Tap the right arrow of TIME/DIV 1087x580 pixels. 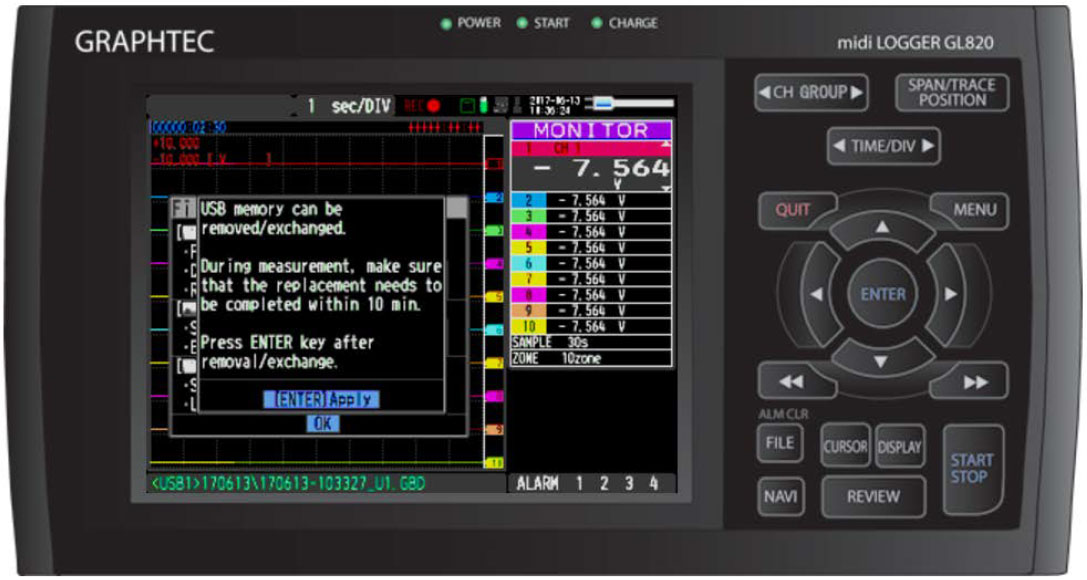(x=928, y=146)
